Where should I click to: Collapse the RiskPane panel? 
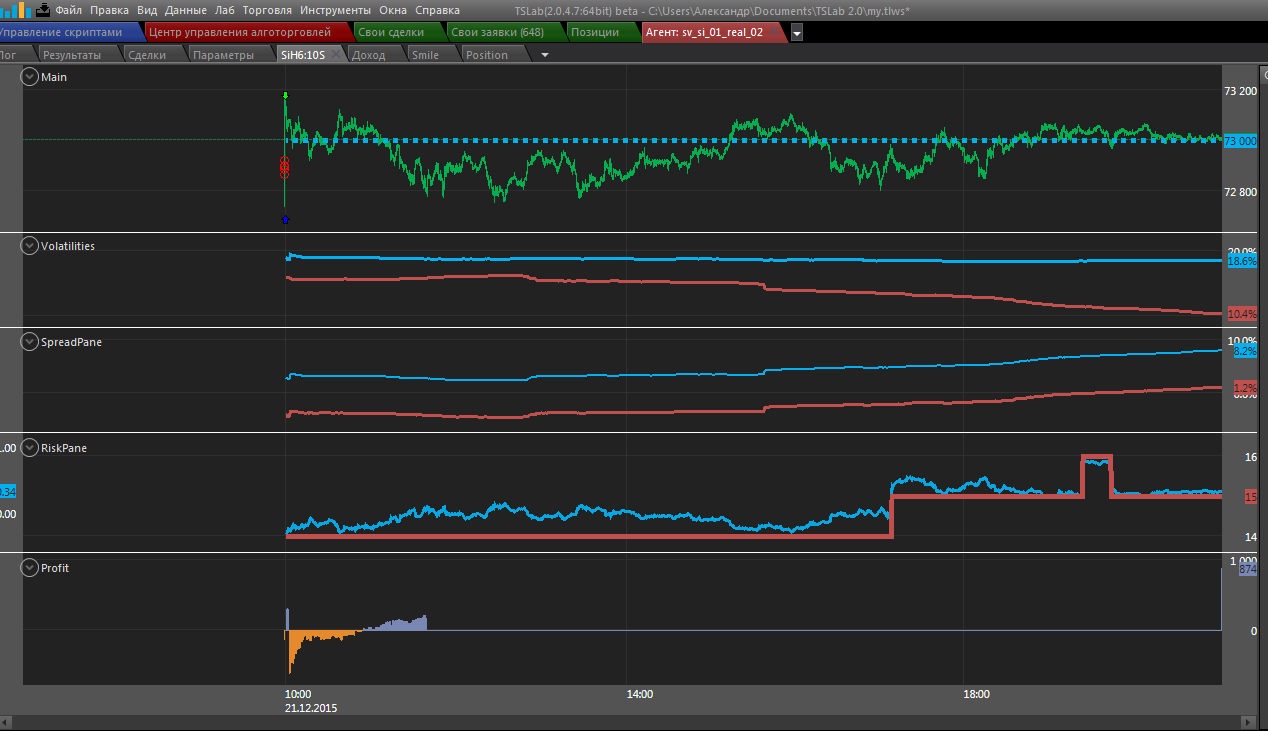coord(30,448)
